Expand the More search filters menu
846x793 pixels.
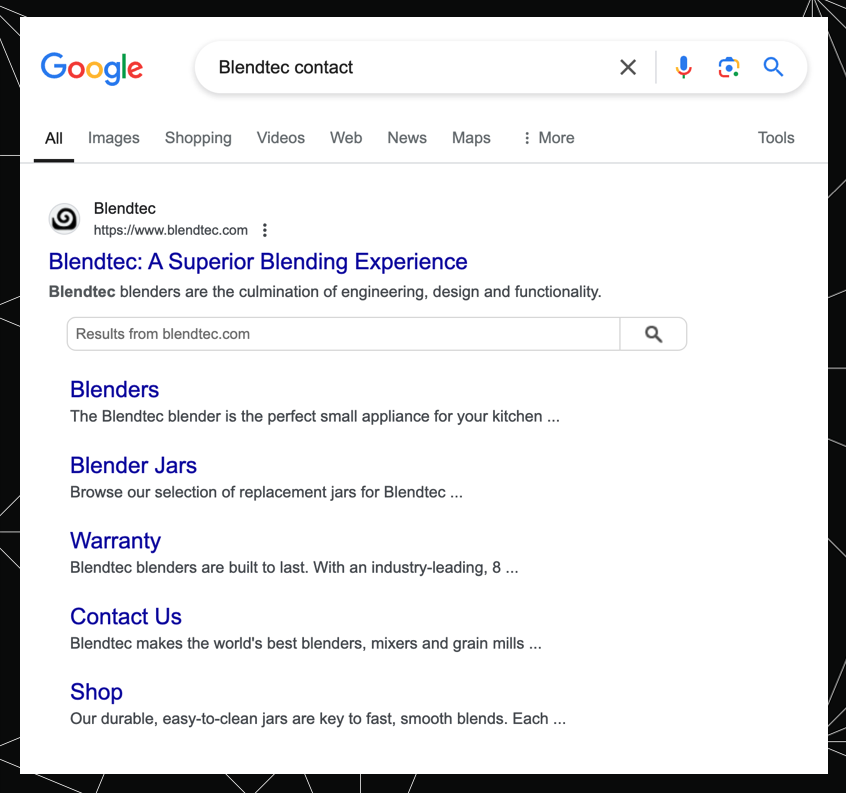click(548, 138)
